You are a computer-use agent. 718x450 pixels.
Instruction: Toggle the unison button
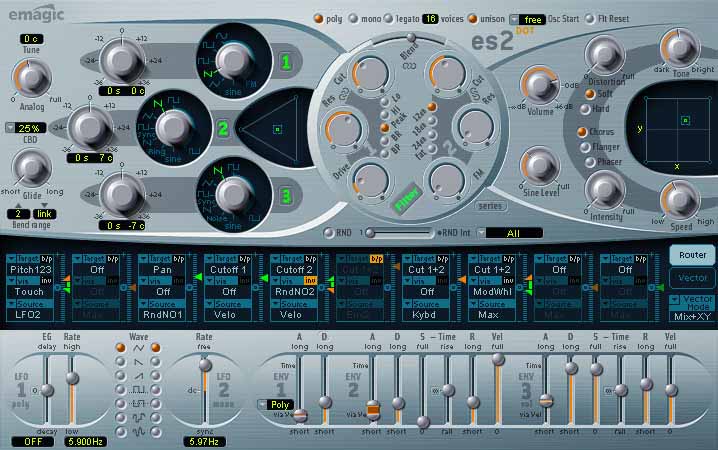[x=472, y=19]
